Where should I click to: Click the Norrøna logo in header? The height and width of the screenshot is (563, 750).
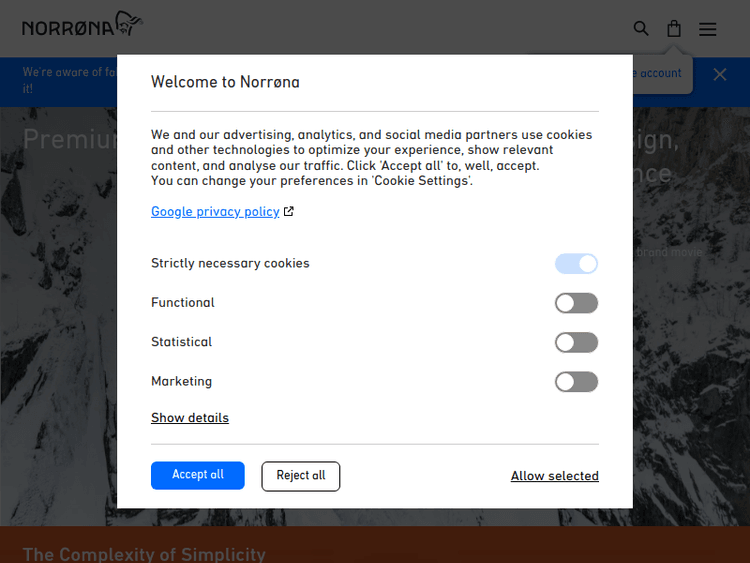point(82,26)
